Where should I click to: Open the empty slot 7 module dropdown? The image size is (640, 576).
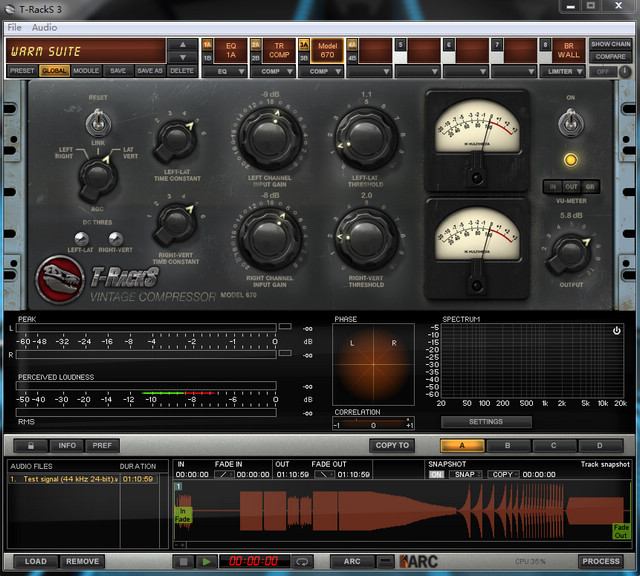[514, 71]
